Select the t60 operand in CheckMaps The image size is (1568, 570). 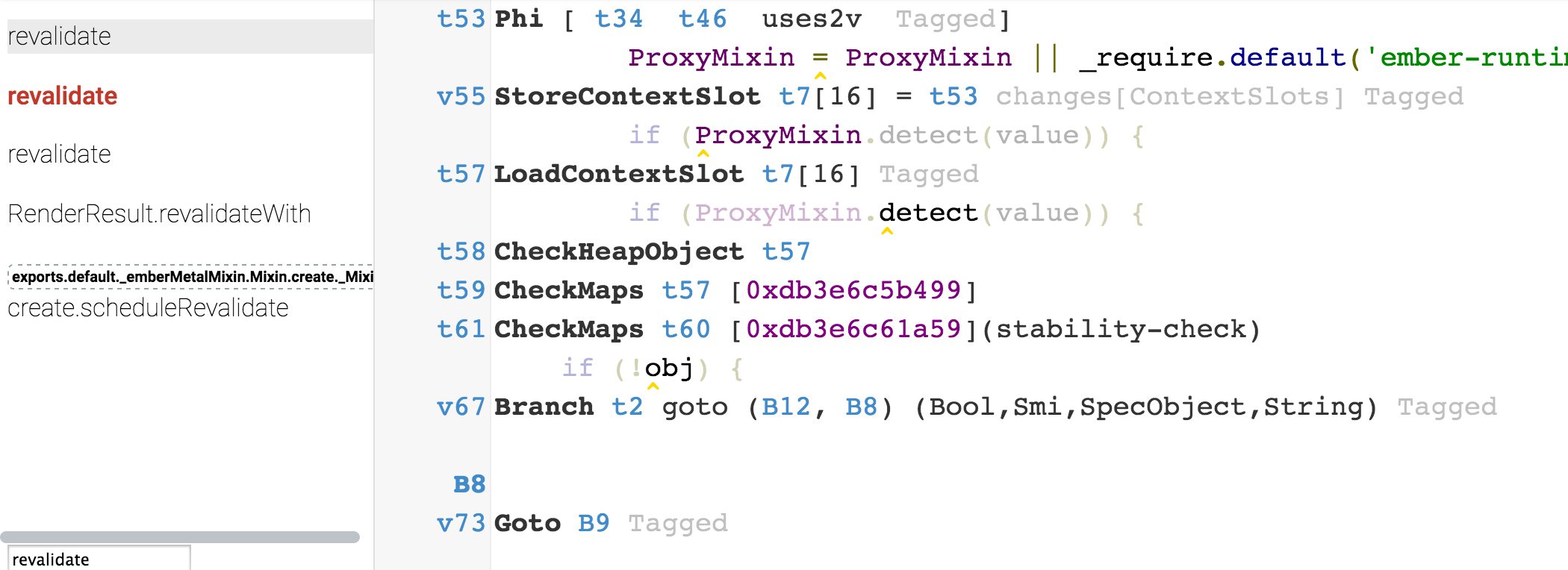pos(686,329)
